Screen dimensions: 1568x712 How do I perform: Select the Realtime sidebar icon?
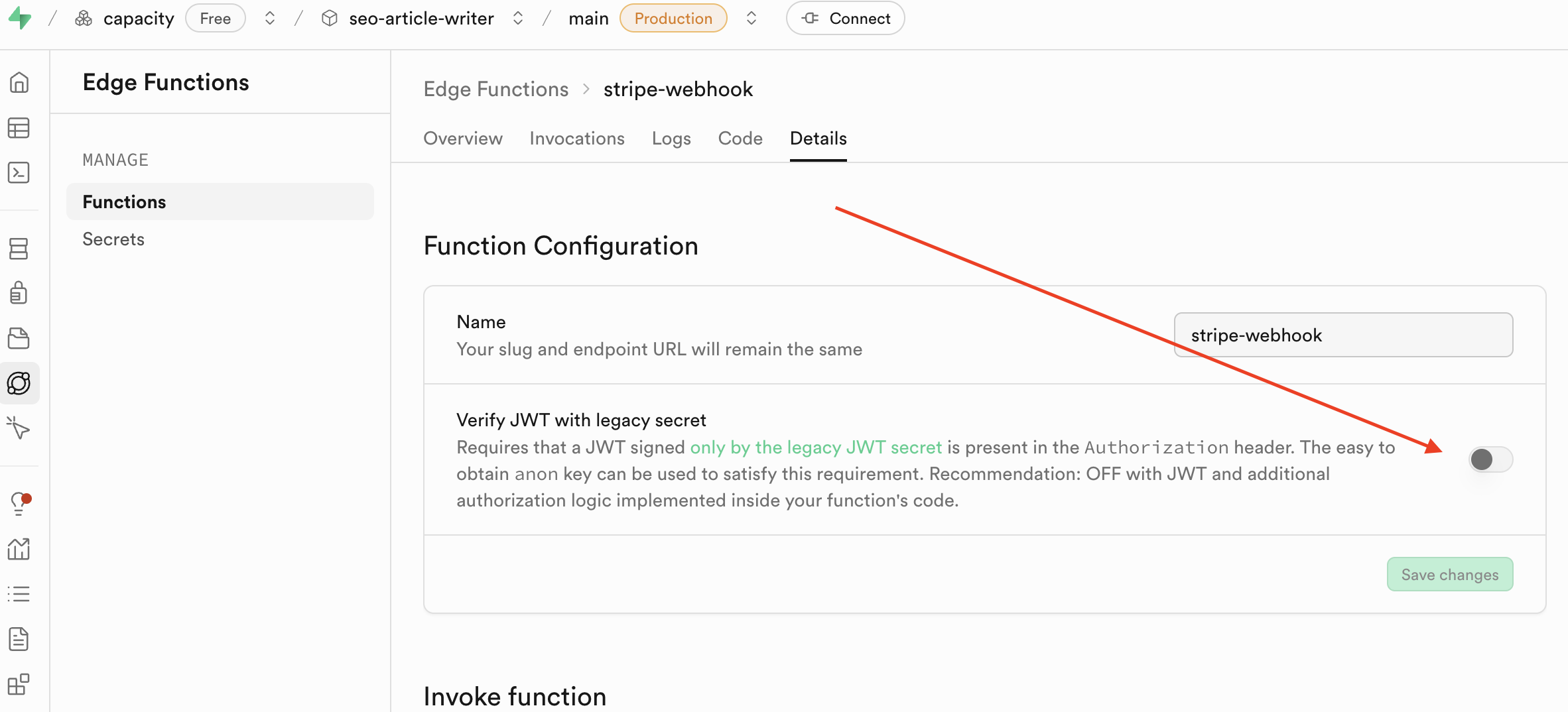click(19, 428)
